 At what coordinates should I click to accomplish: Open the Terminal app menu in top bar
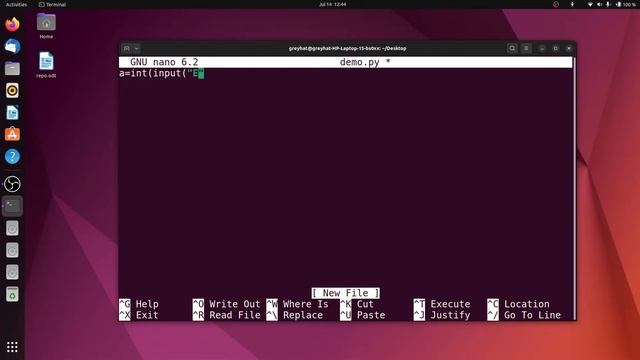click(52, 4)
